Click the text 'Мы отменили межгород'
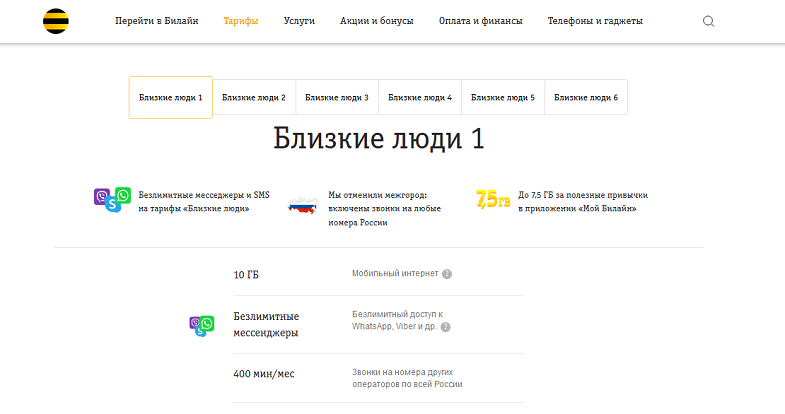The image size is (785, 414). click(x=377, y=195)
